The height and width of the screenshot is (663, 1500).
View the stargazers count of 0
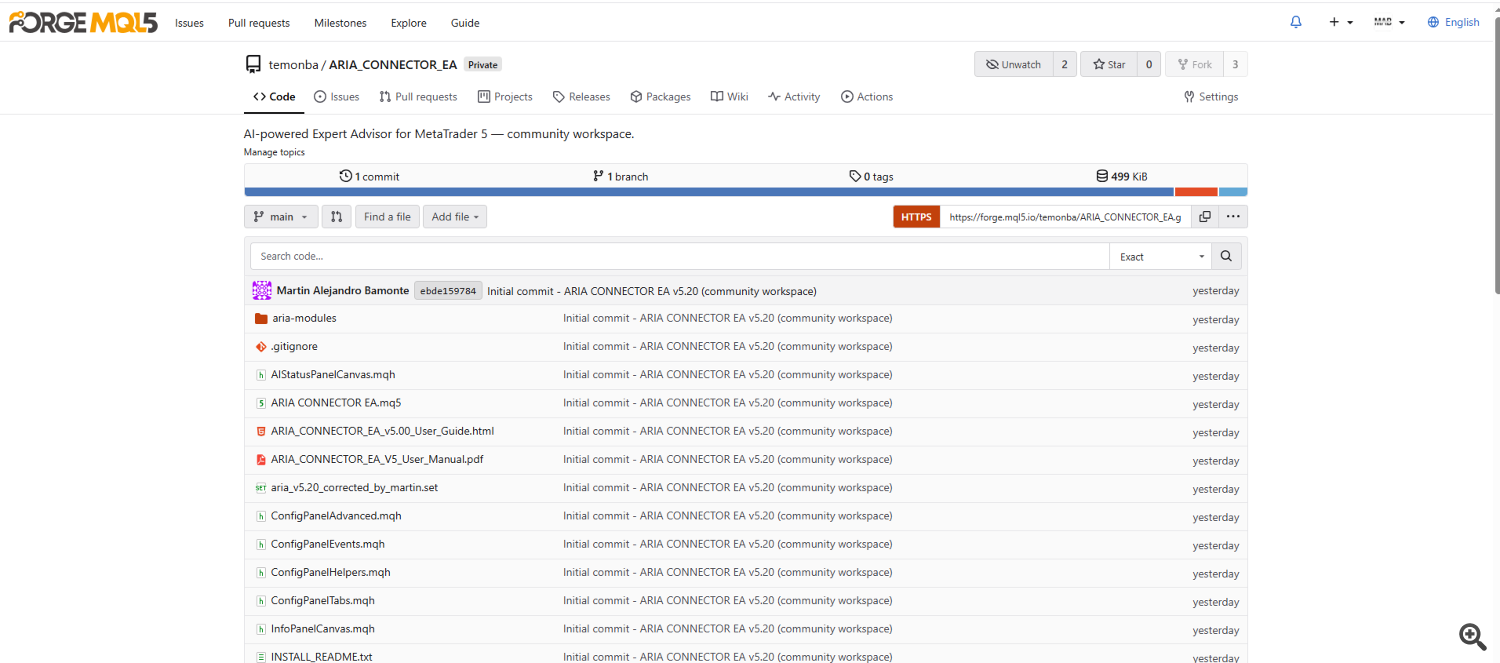coord(1148,64)
